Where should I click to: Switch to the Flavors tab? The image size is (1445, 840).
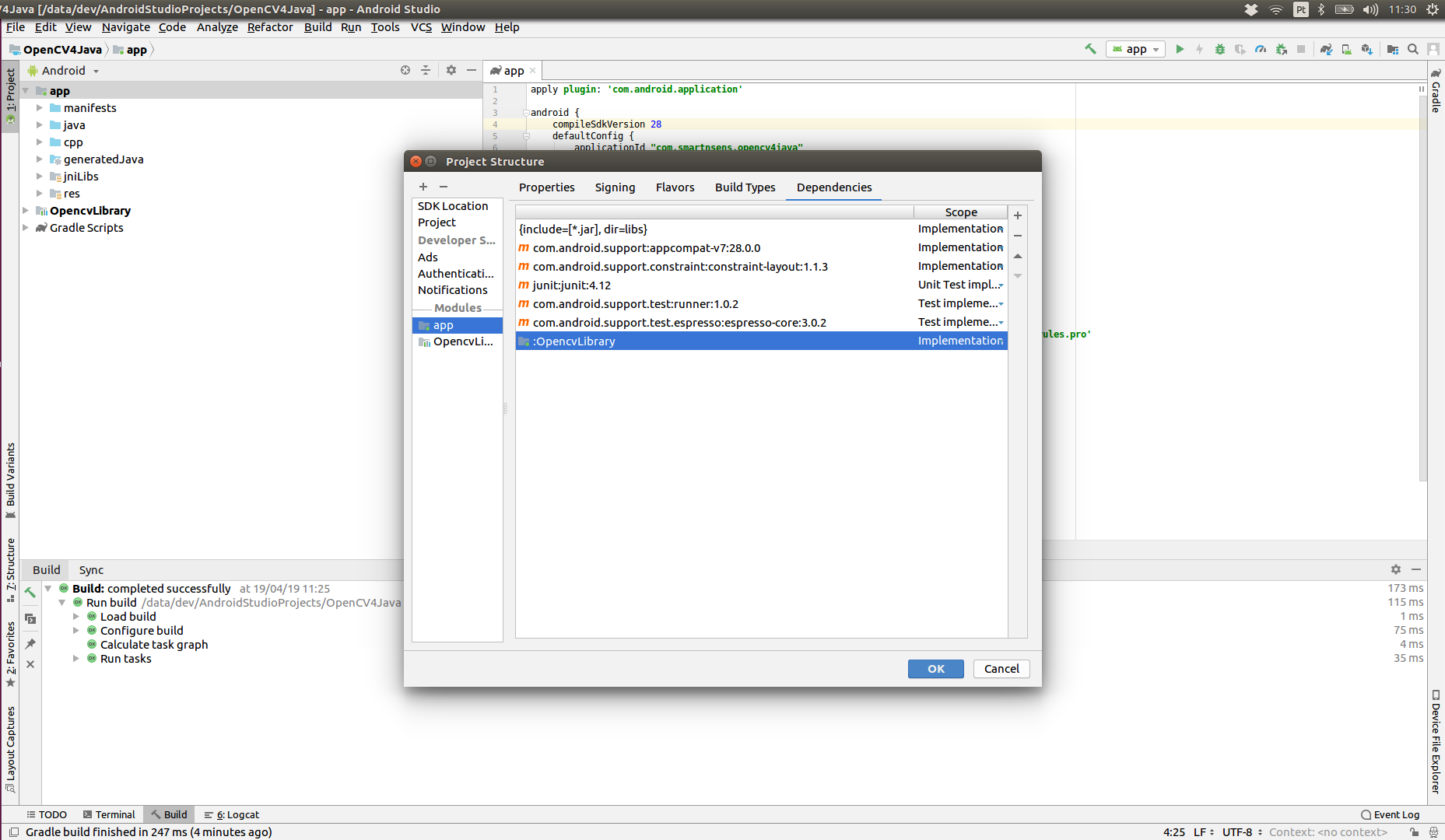coord(675,187)
